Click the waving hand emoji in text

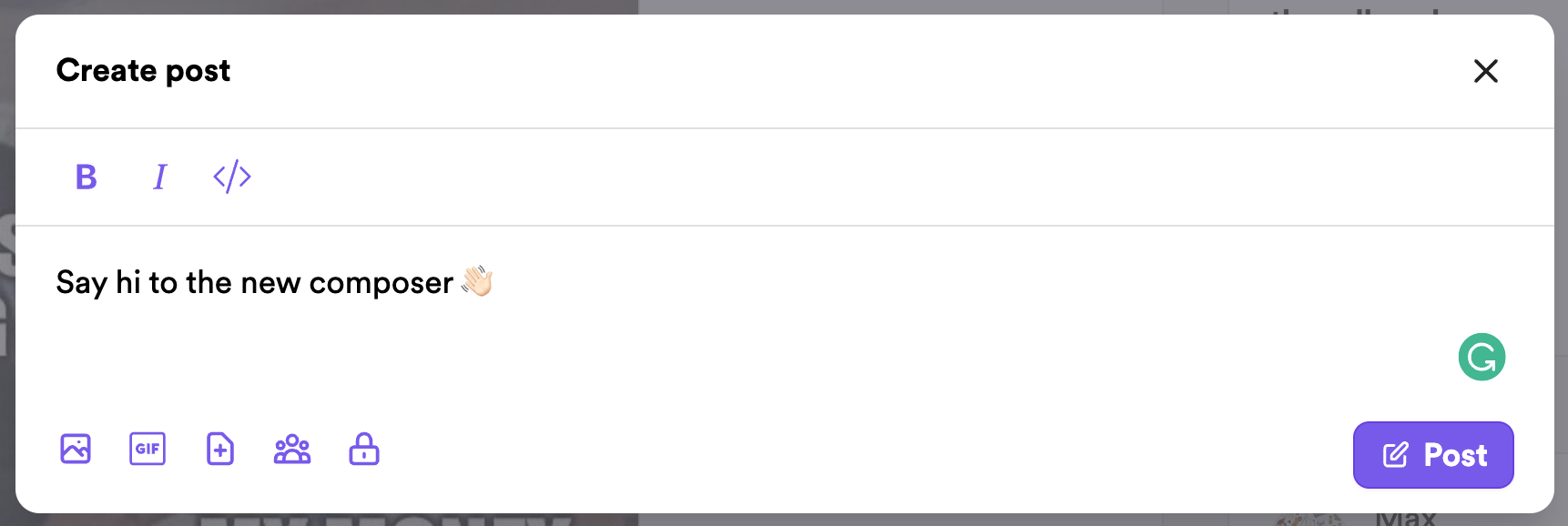[477, 281]
